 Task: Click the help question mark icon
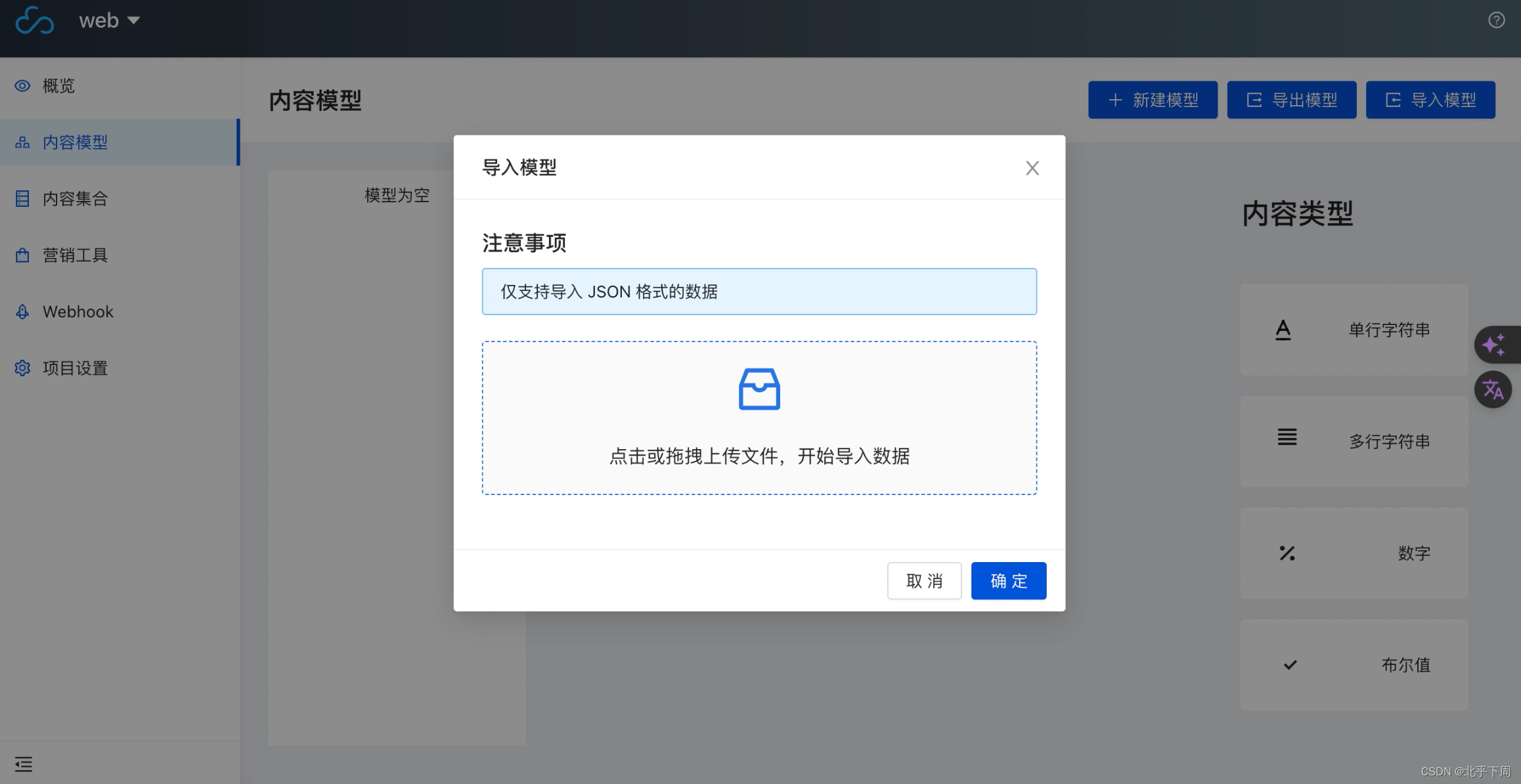(1496, 20)
